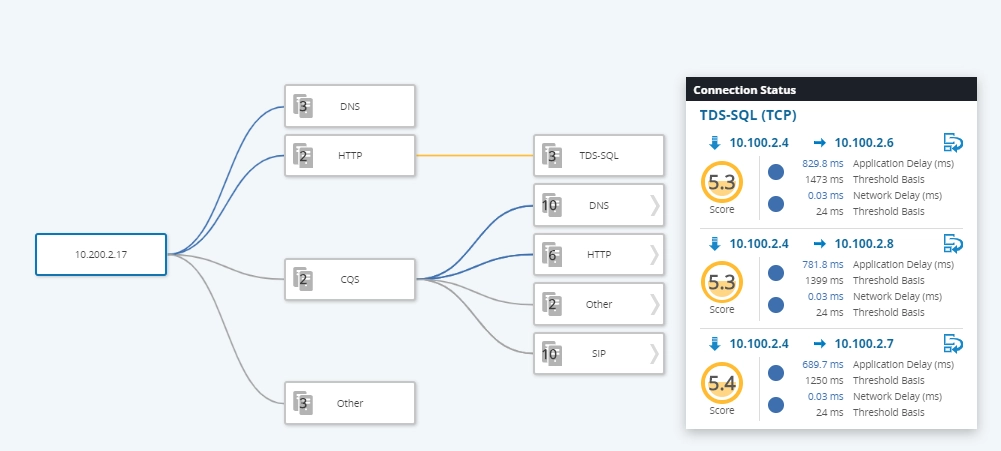Click server group icon on SIP node
Viewport: 1001px width, 451px height.
click(552, 353)
